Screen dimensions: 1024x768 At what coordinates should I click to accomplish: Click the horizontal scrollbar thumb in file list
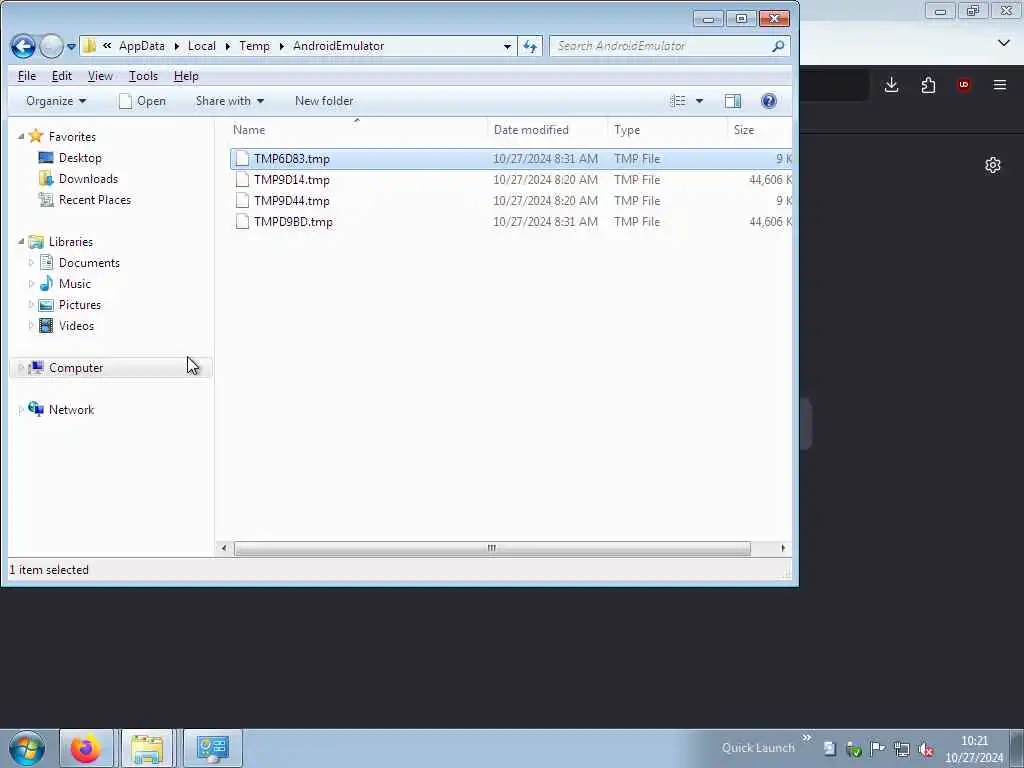[492, 548]
